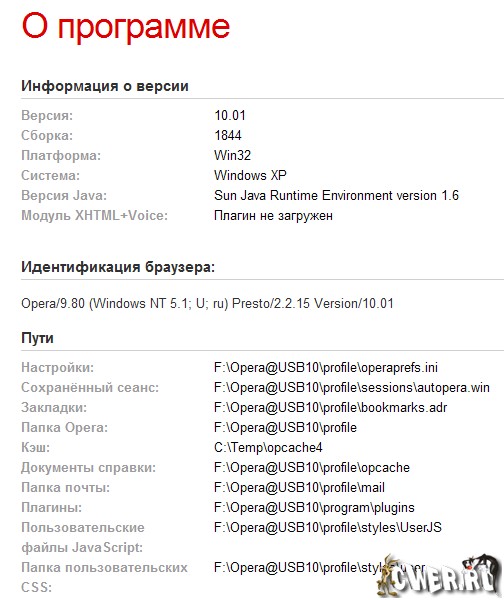Click the 'О программе' page title
The height and width of the screenshot is (600, 504).
point(126,26)
